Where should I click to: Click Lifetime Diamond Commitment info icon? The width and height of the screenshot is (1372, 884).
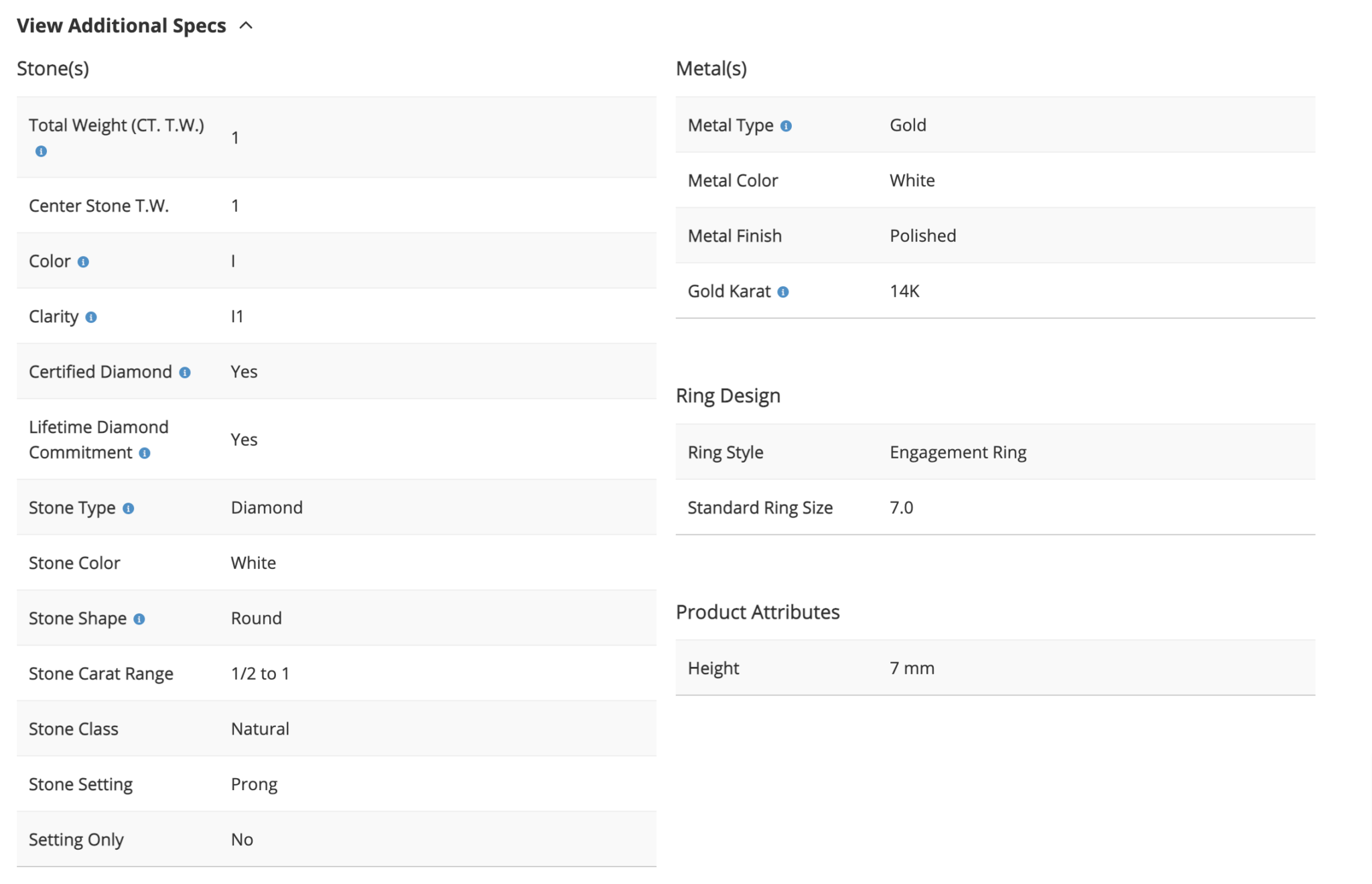pyautogui.click(x=145, y=454)
